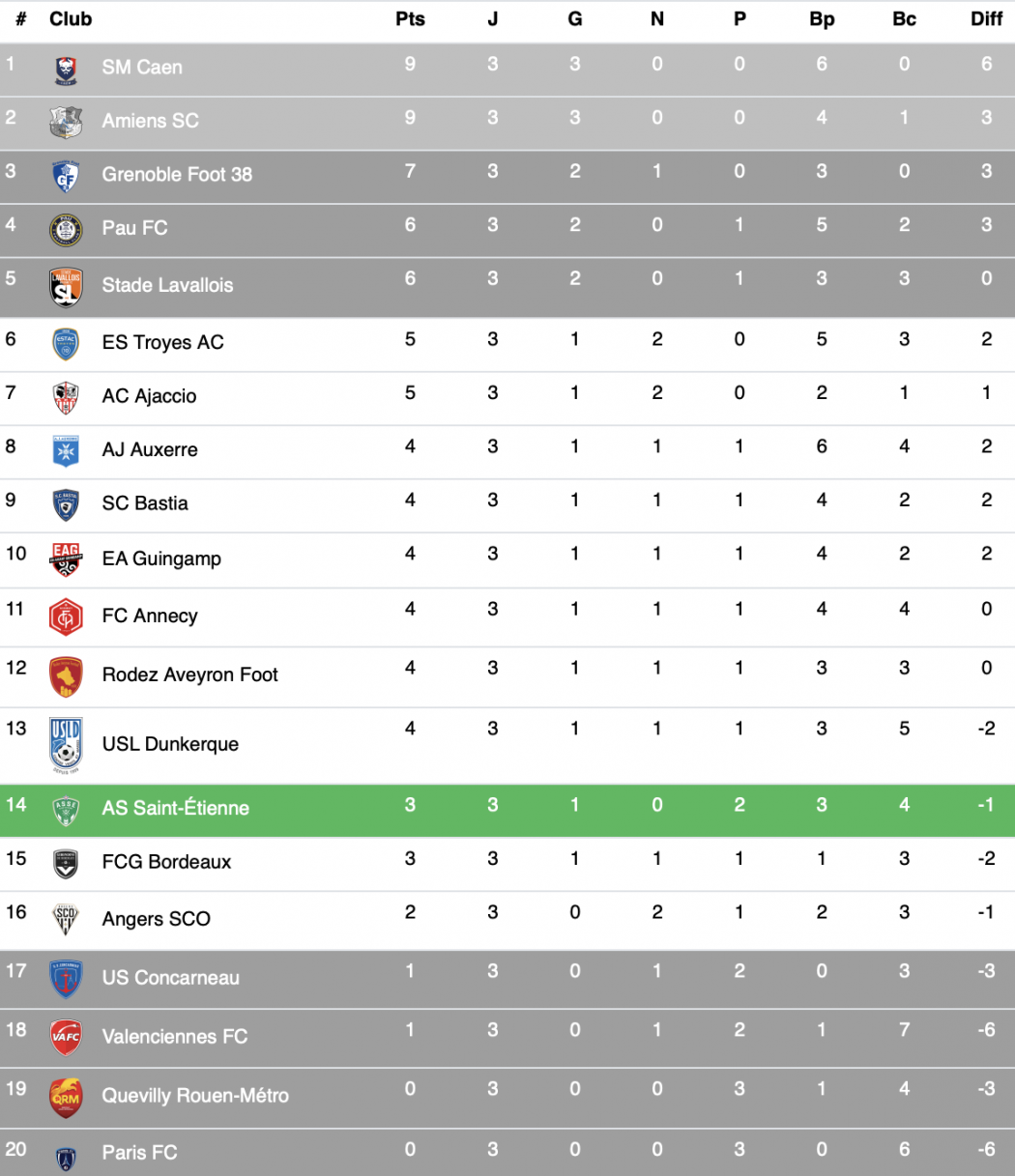Click the Valenciennes FC VAFC logo

click(x=66, y=1038)
